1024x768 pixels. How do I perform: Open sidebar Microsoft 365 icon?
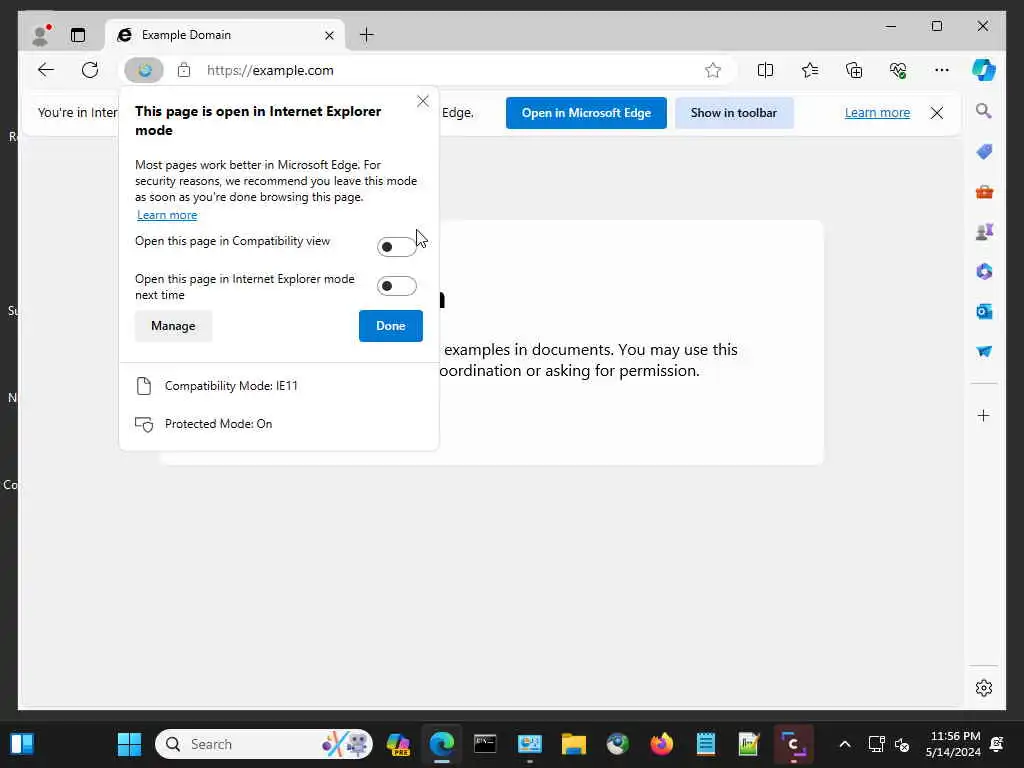(984, 272)
